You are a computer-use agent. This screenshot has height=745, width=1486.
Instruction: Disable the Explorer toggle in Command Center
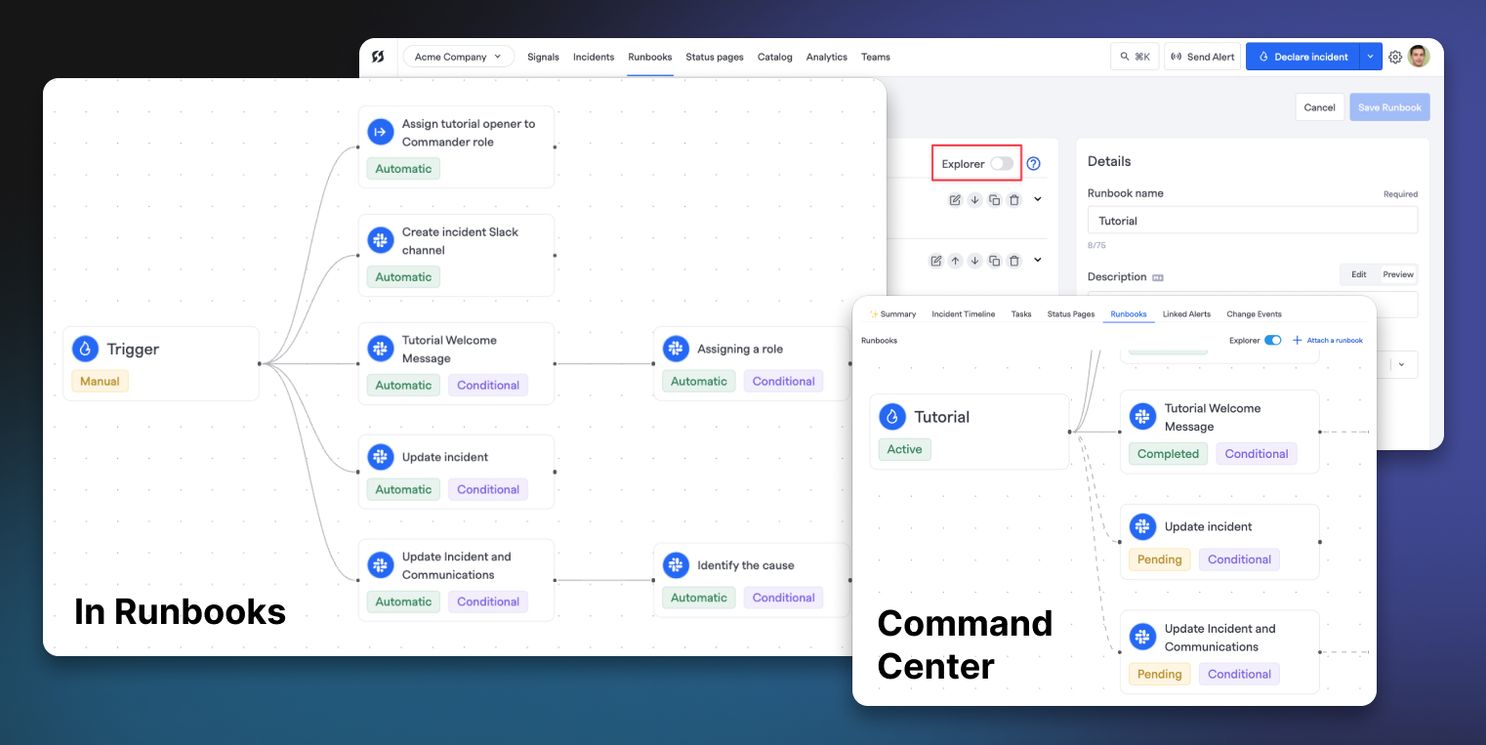tap(1273, 340)
